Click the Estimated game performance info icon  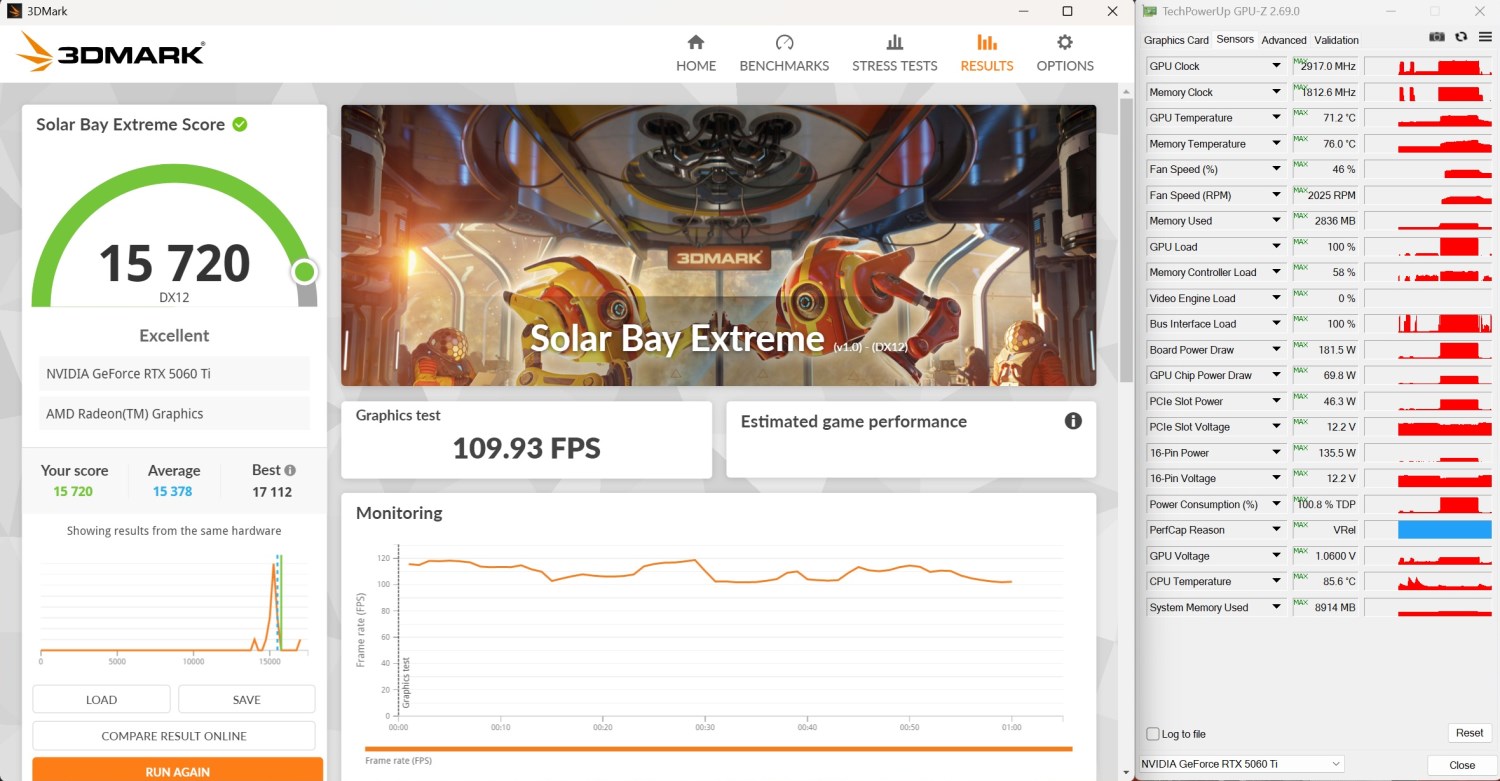[1073, 421]
